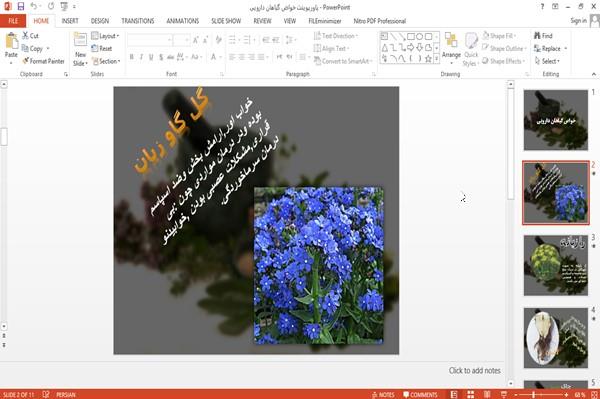The image size is (600, 399).
Task: Click the zoom out minus button
Action: [x=515, y=394]
